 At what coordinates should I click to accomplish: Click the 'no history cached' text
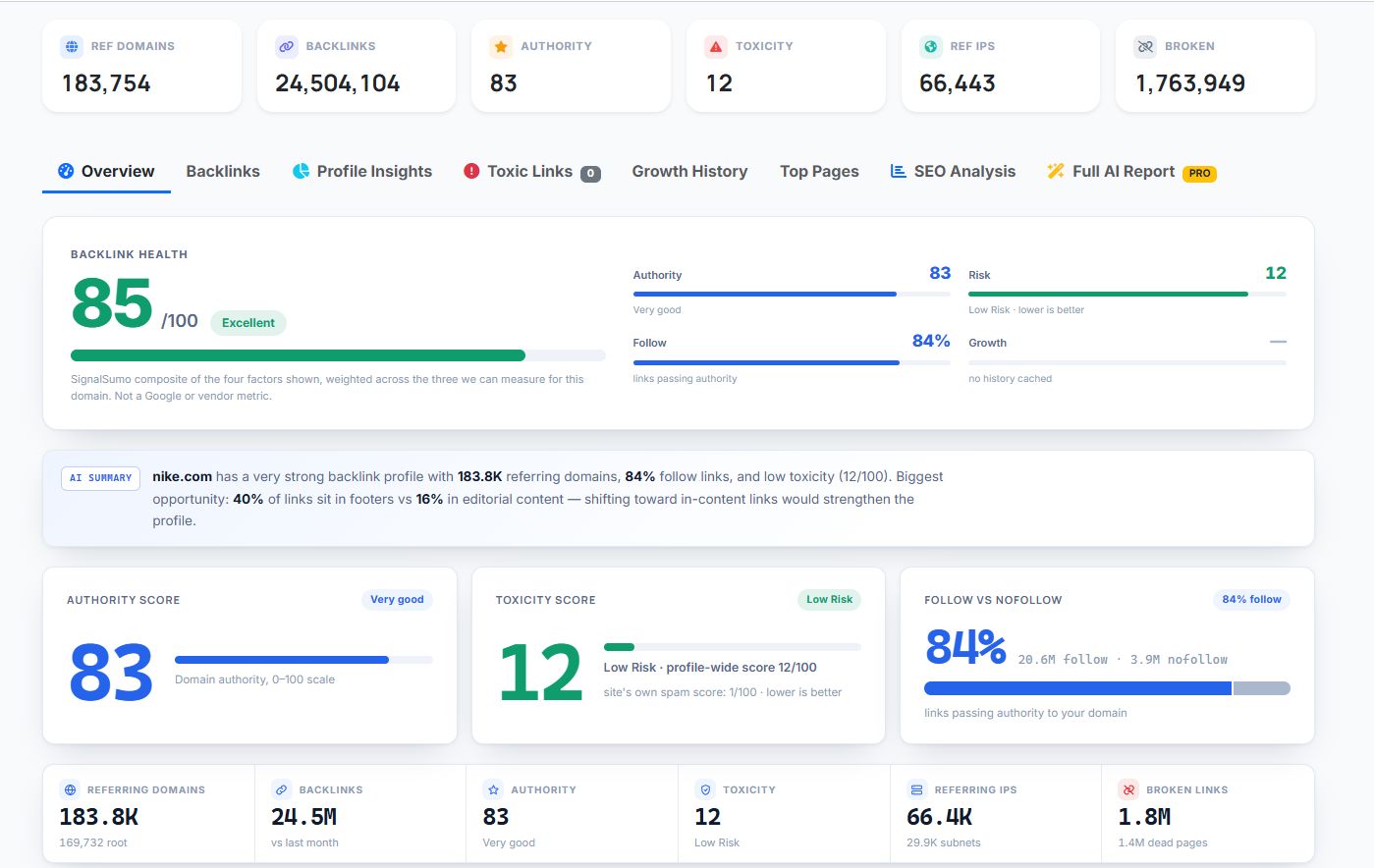1010,379
